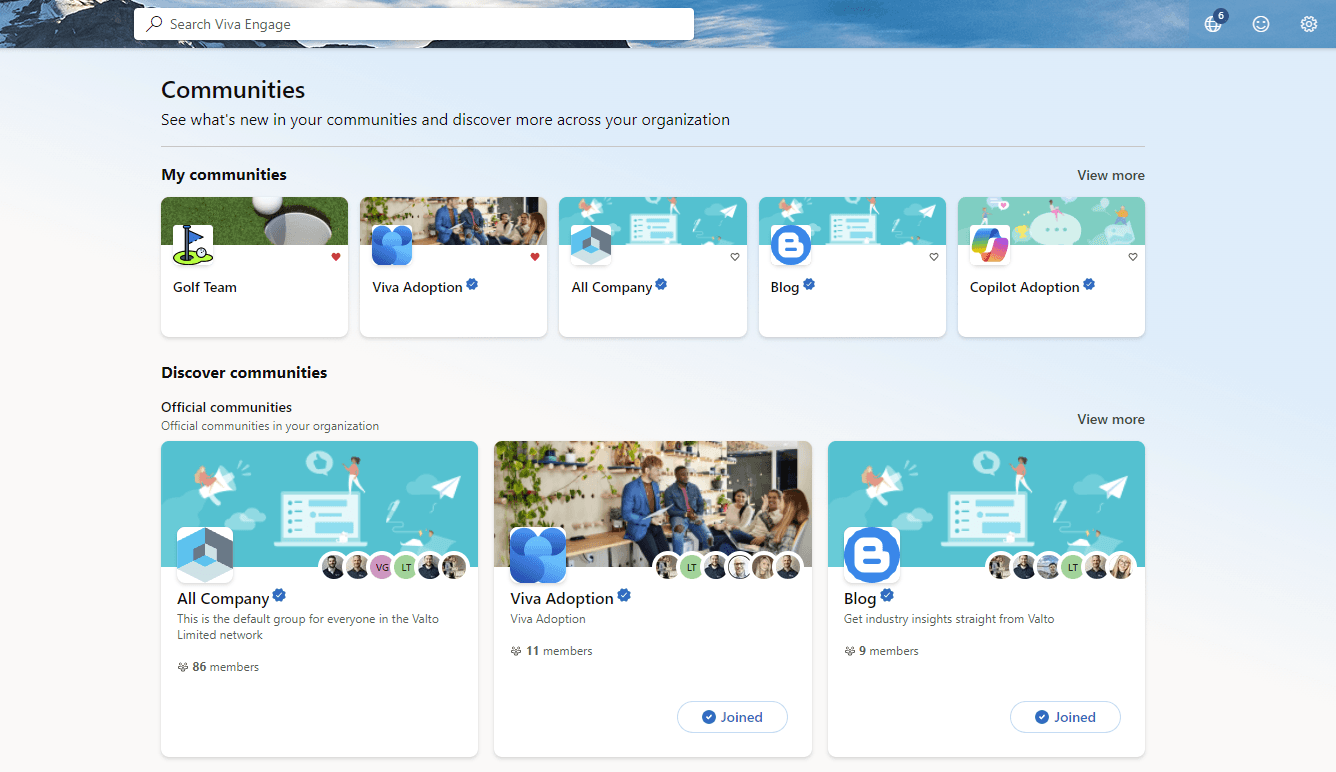Viewport: 1336px width, 772px height.
Task: Click Blog logo in Official communities
Action: [872, 555]
